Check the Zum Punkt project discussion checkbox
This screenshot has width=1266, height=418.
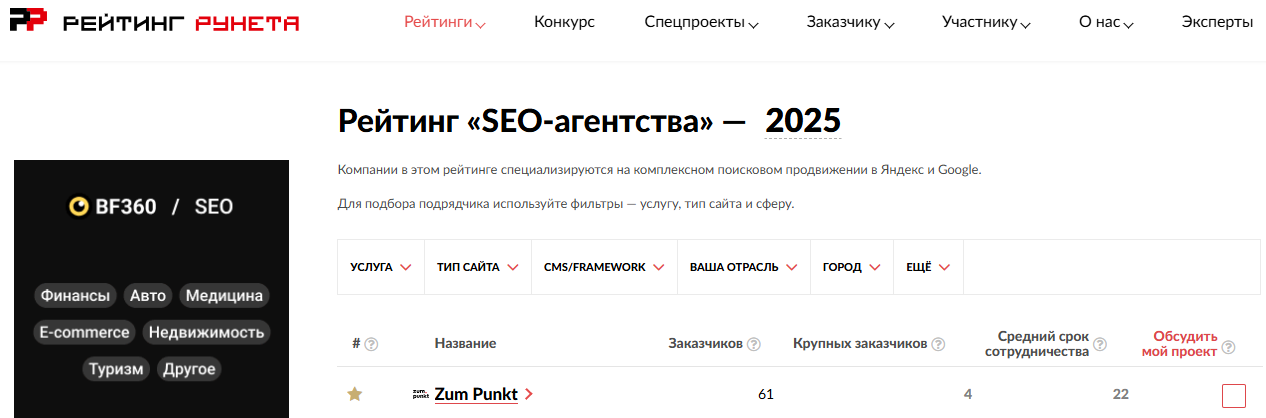pyautogui.click(x=1233, y=396)
